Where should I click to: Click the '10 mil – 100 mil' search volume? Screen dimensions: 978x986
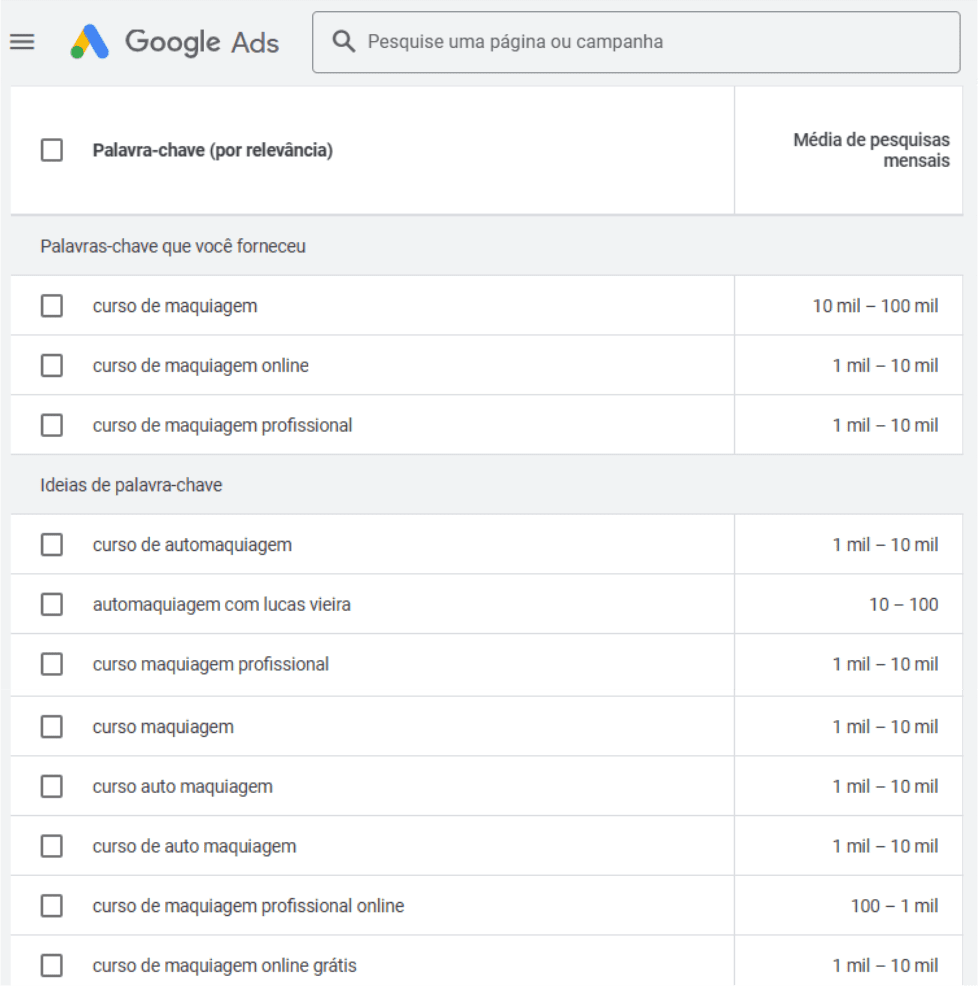pos(875,306)
